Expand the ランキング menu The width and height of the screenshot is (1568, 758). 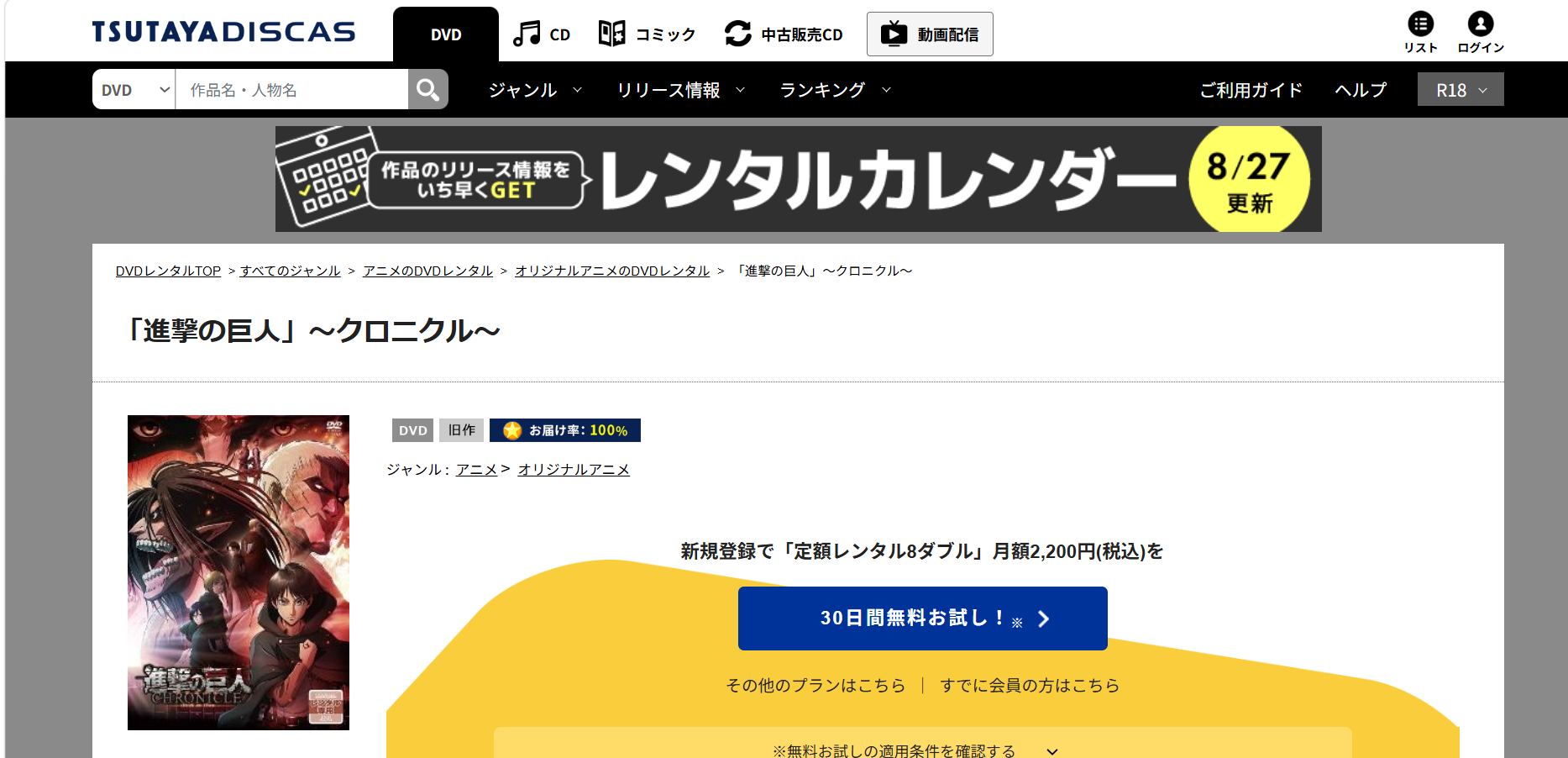(836, 90)
